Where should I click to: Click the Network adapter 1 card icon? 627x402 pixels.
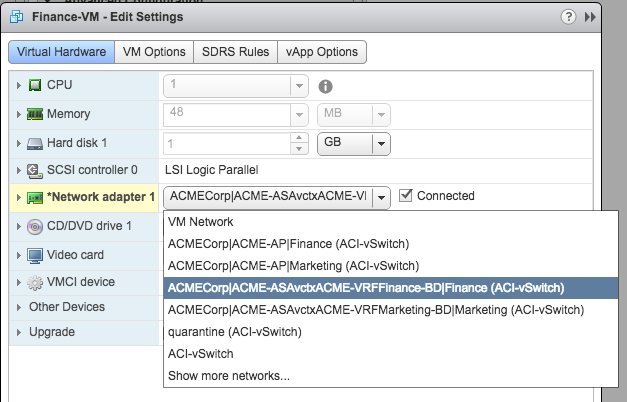point(35,198)
